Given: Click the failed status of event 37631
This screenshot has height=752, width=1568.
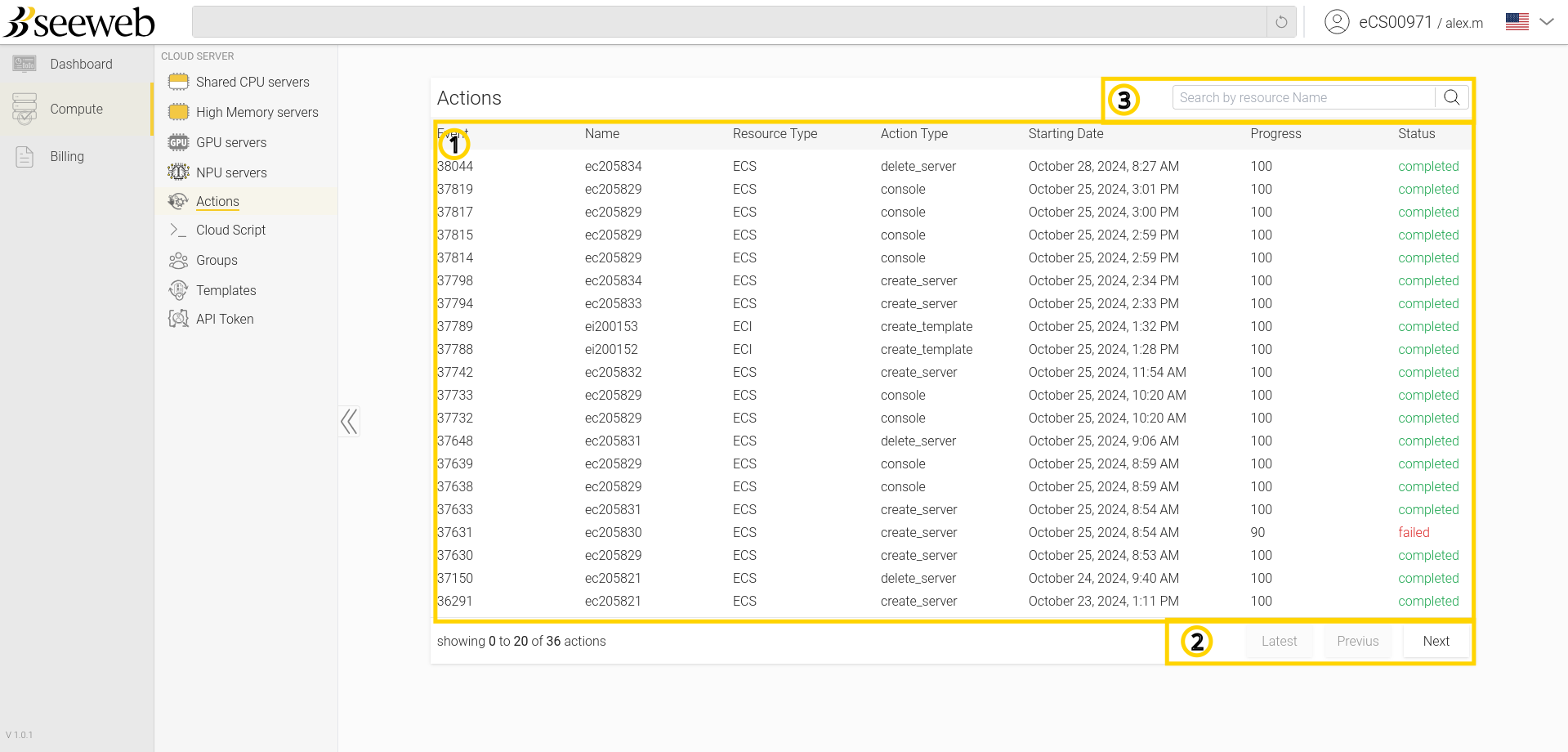Looking at the screenshot, I should coord(1414,532).
